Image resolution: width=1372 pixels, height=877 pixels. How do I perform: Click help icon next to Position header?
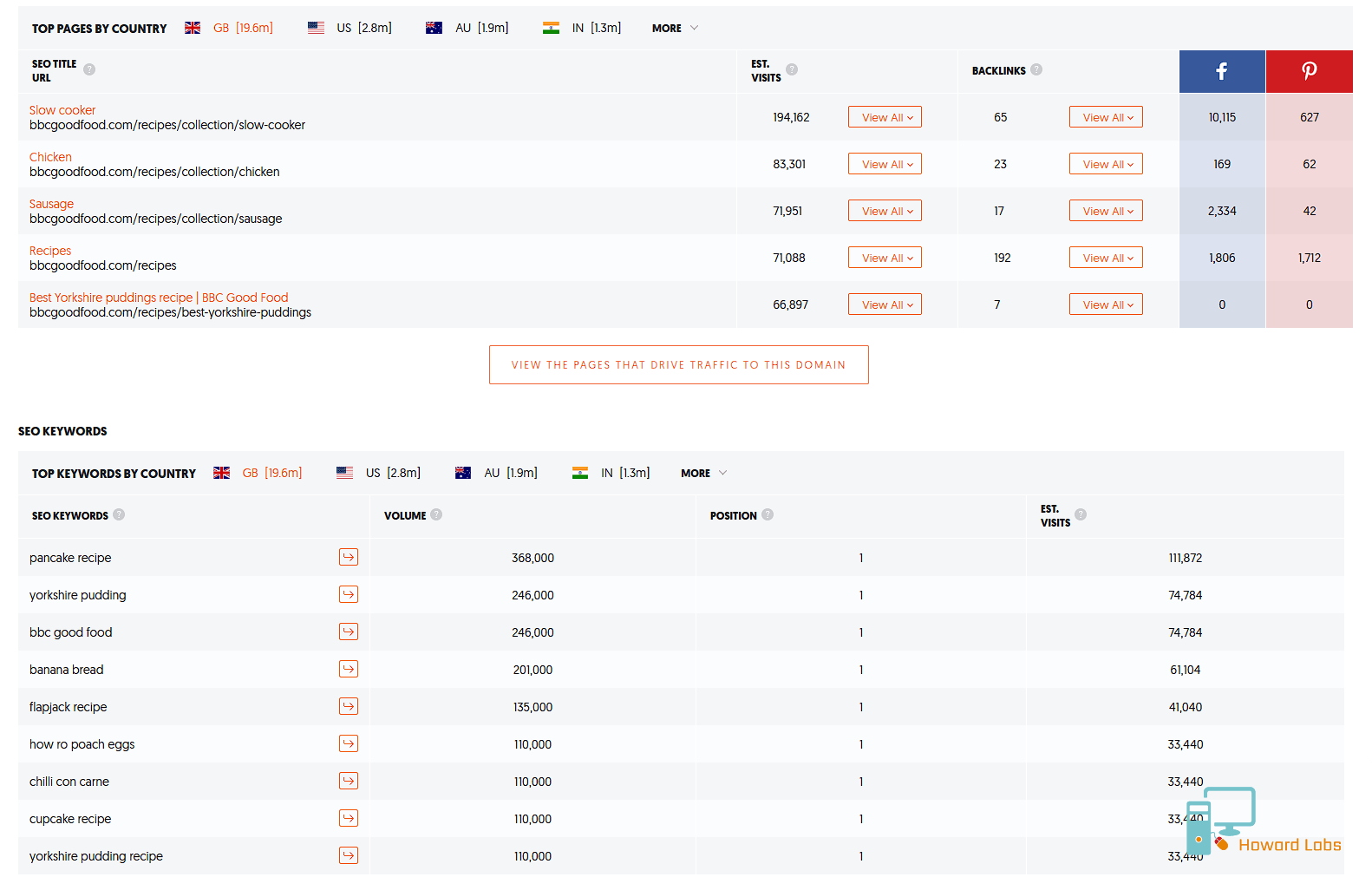pyautogui.click(x=768, y=514)
